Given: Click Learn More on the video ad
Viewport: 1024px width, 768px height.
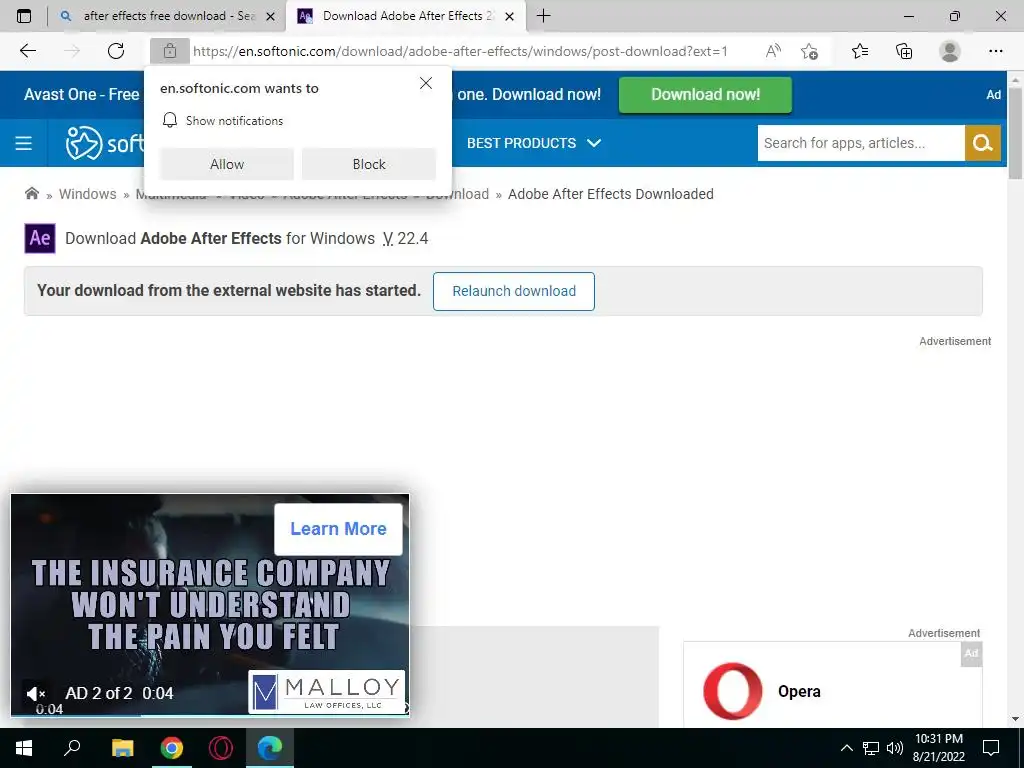Looking at the screenshot, I should [x=338, y=529].
